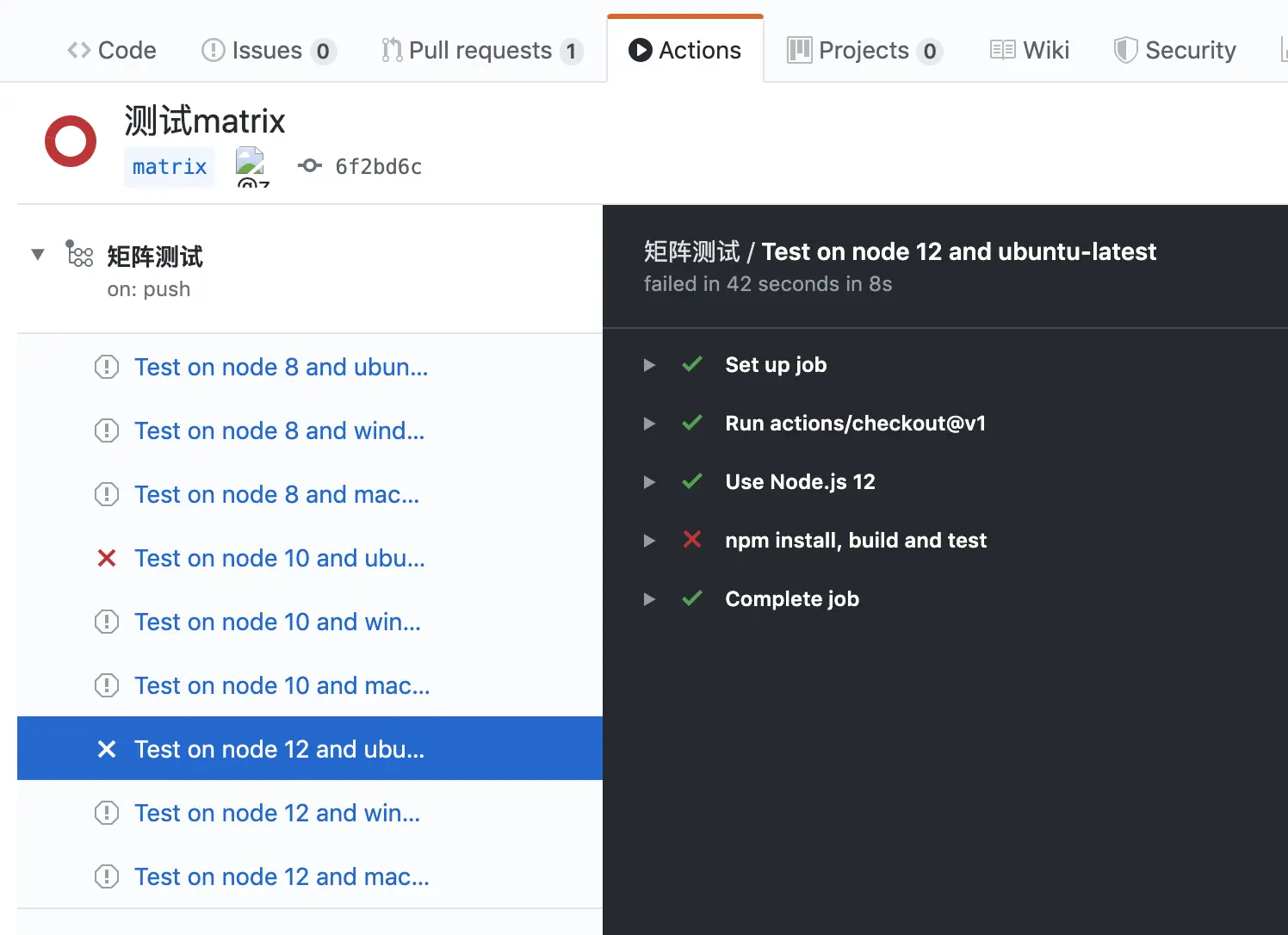Click green check beside Use Node.js 12
Viewport: 1288px width, 935px height.
(x=692, y=481)
